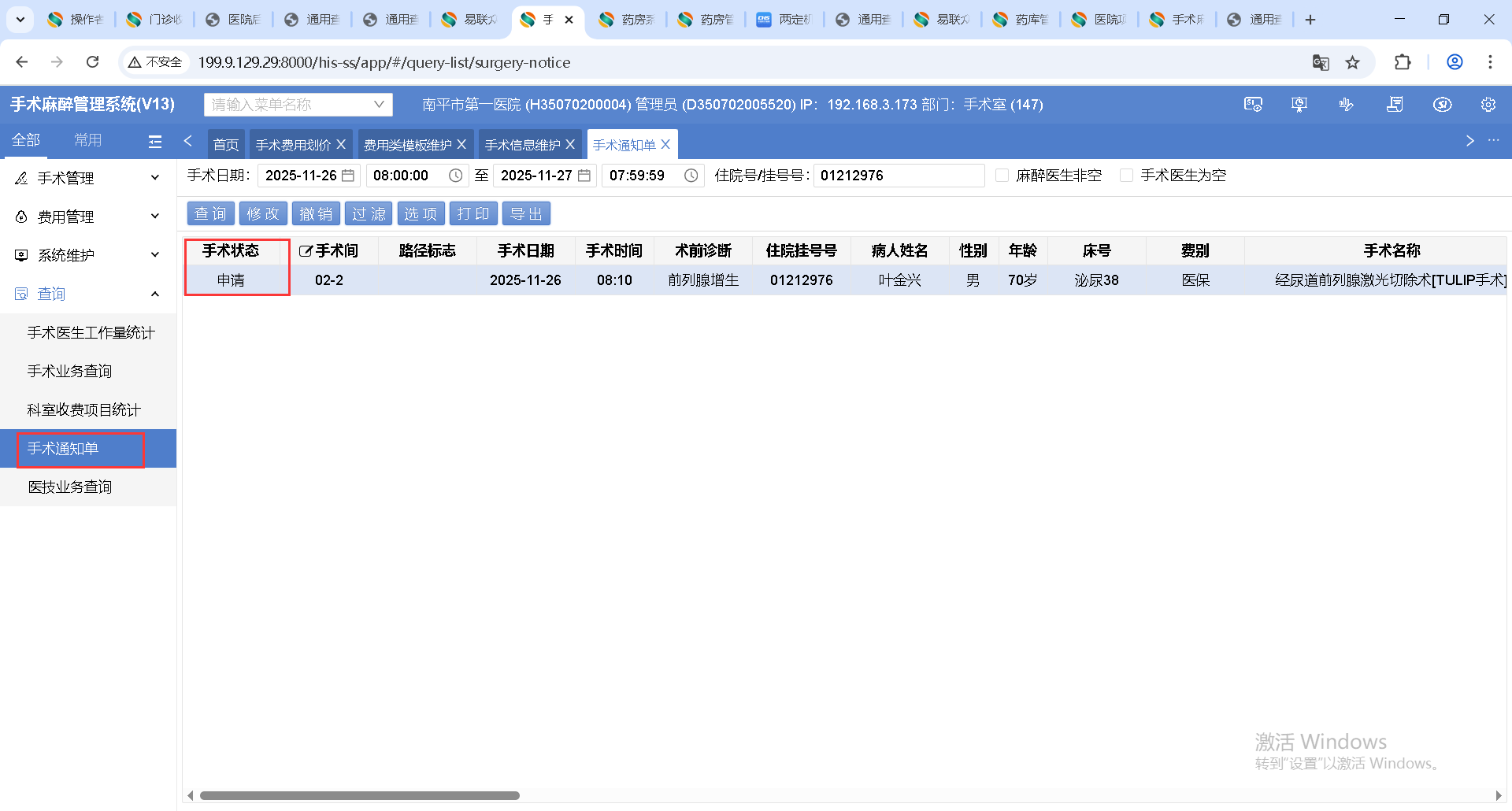The width and height of the screenshot is (1512, 811).
Task: Click the edit icon in 手术间 column header
Action: (306, 251)
